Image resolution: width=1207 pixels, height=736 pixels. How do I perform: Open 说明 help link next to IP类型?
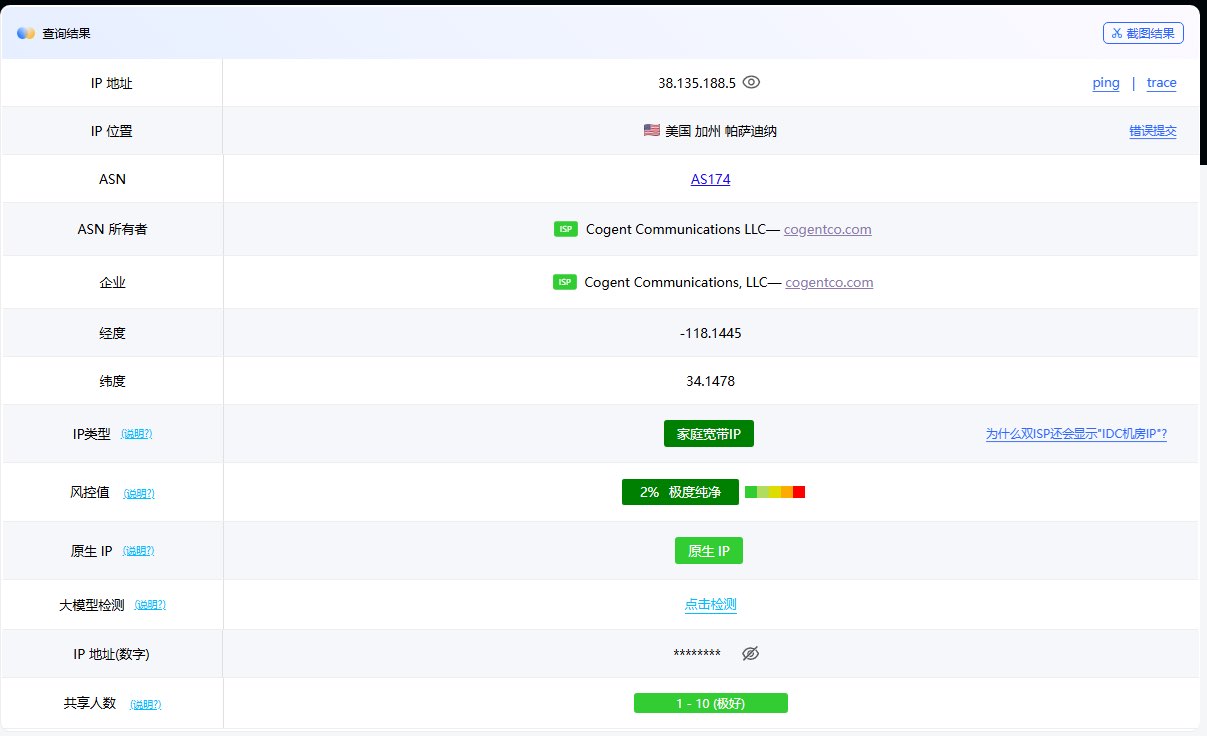click(x=137, y=434)
